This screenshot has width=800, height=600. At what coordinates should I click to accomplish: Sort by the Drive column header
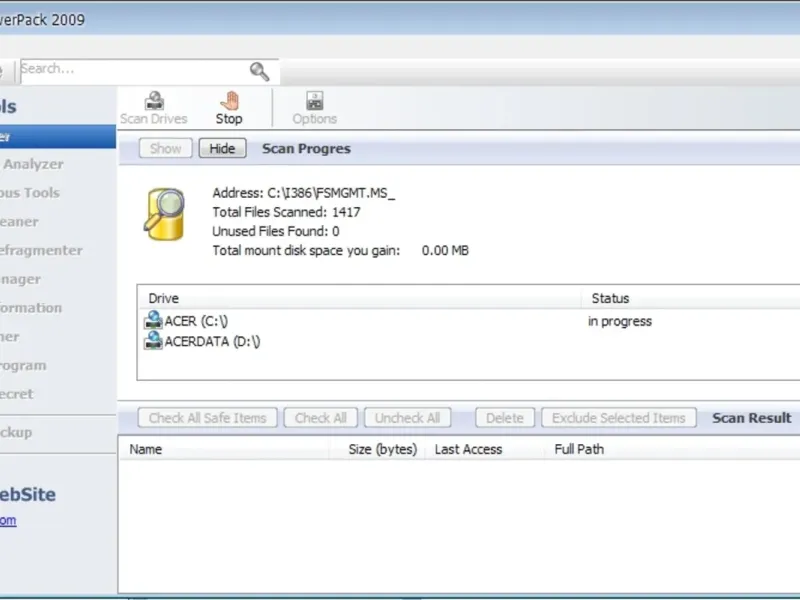[x=359, y=298]
